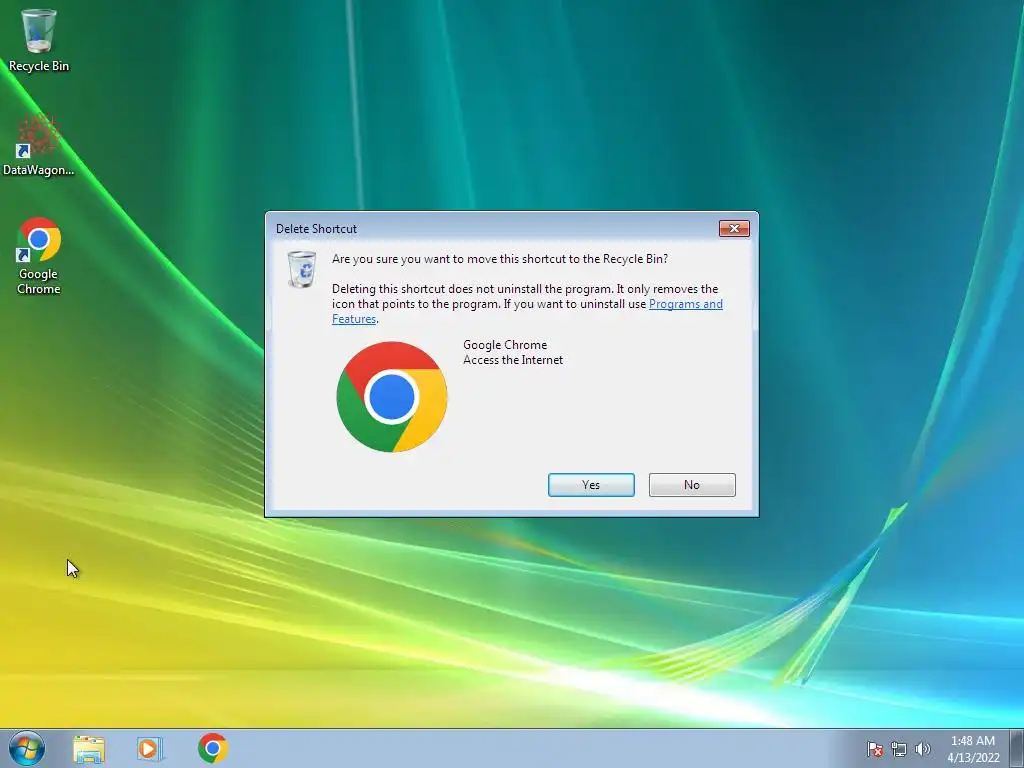
Task: Click the "Delete Shortcut" title text
Action: pyautogui.click(x=316, y=229)
